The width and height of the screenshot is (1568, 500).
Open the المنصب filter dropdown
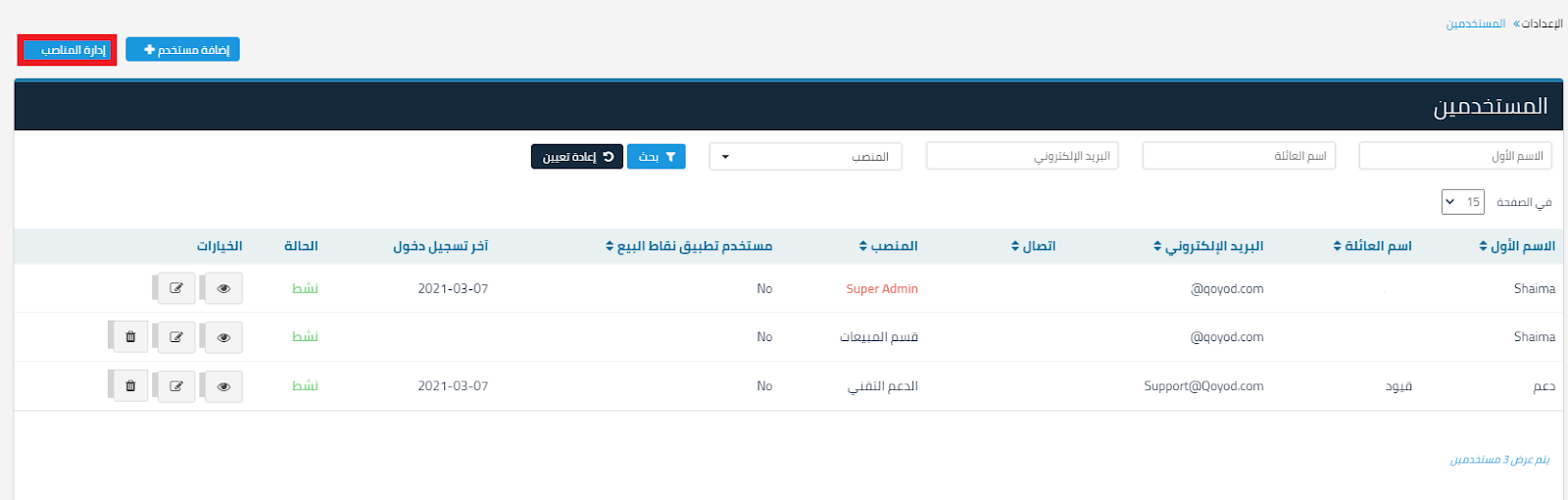click(805, 157)
